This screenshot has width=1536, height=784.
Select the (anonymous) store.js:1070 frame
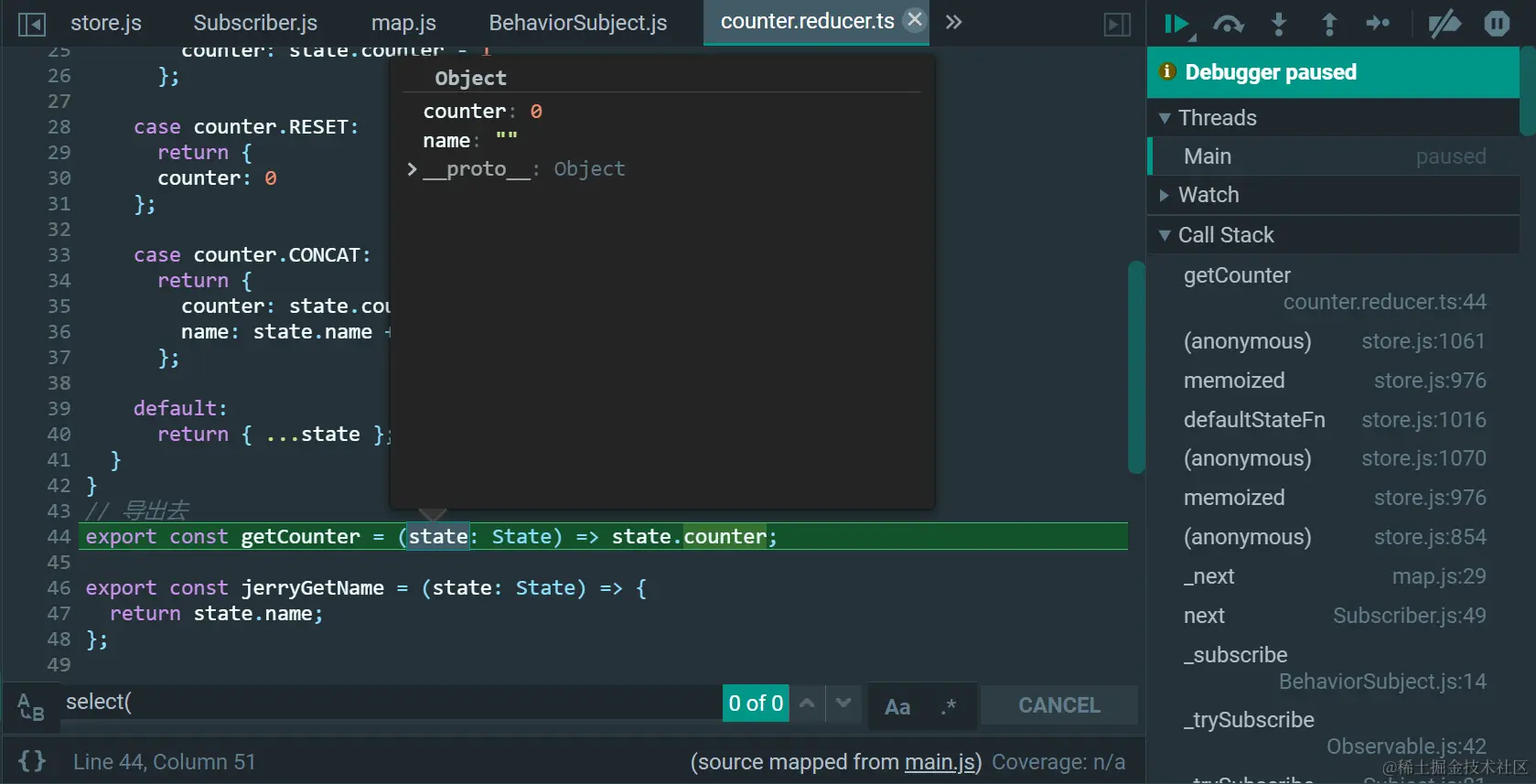click(1334, 458)
